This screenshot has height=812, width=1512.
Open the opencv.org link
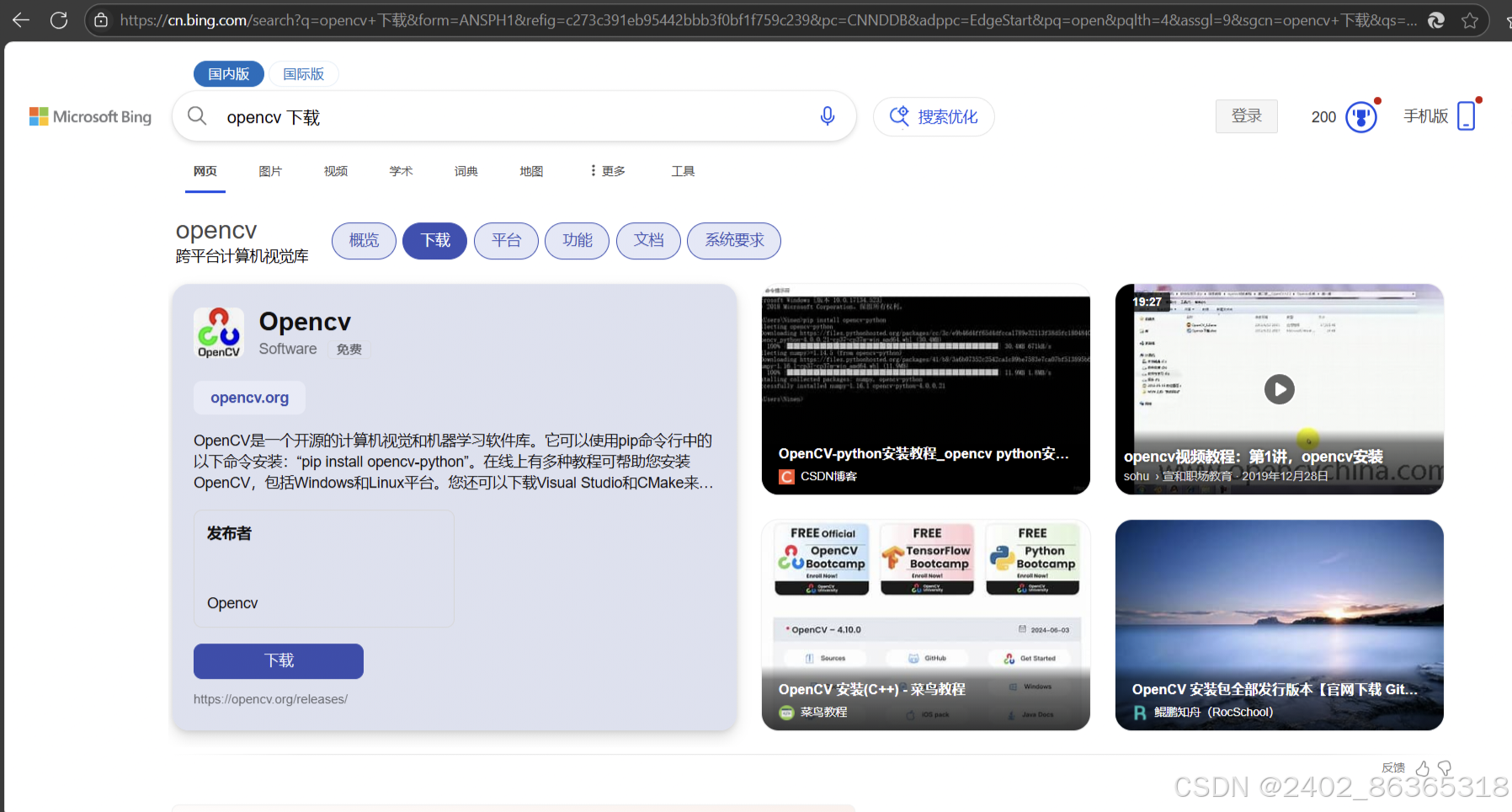pos(249,398)
